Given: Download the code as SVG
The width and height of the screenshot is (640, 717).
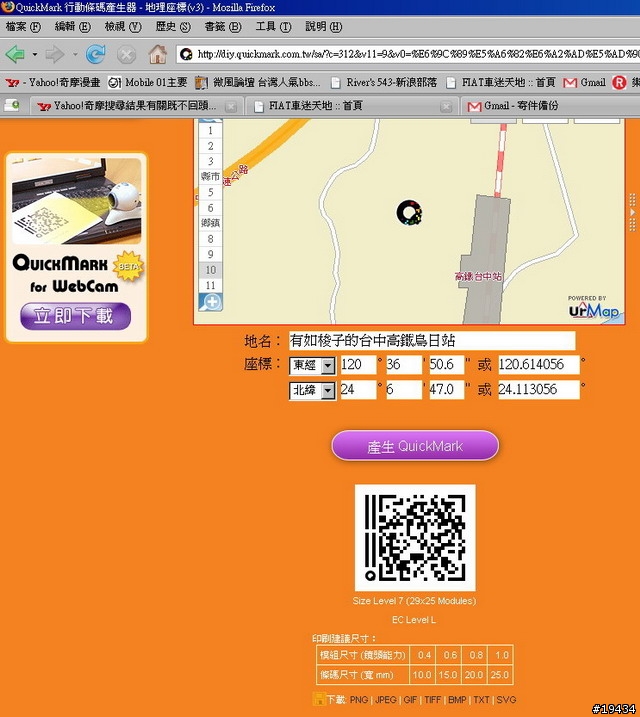Looking at the screenshot, I should point(506,700).
